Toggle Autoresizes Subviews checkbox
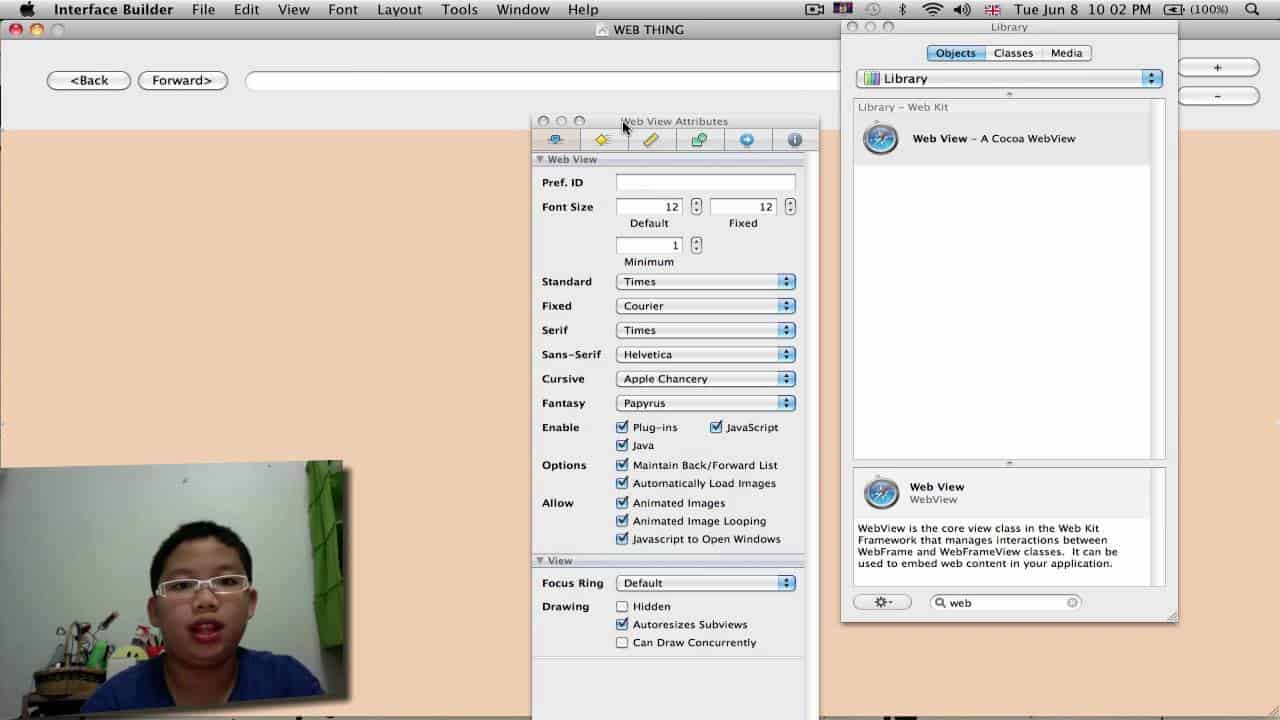This screenshot has height=720, width=1280. tap(622, 625)
